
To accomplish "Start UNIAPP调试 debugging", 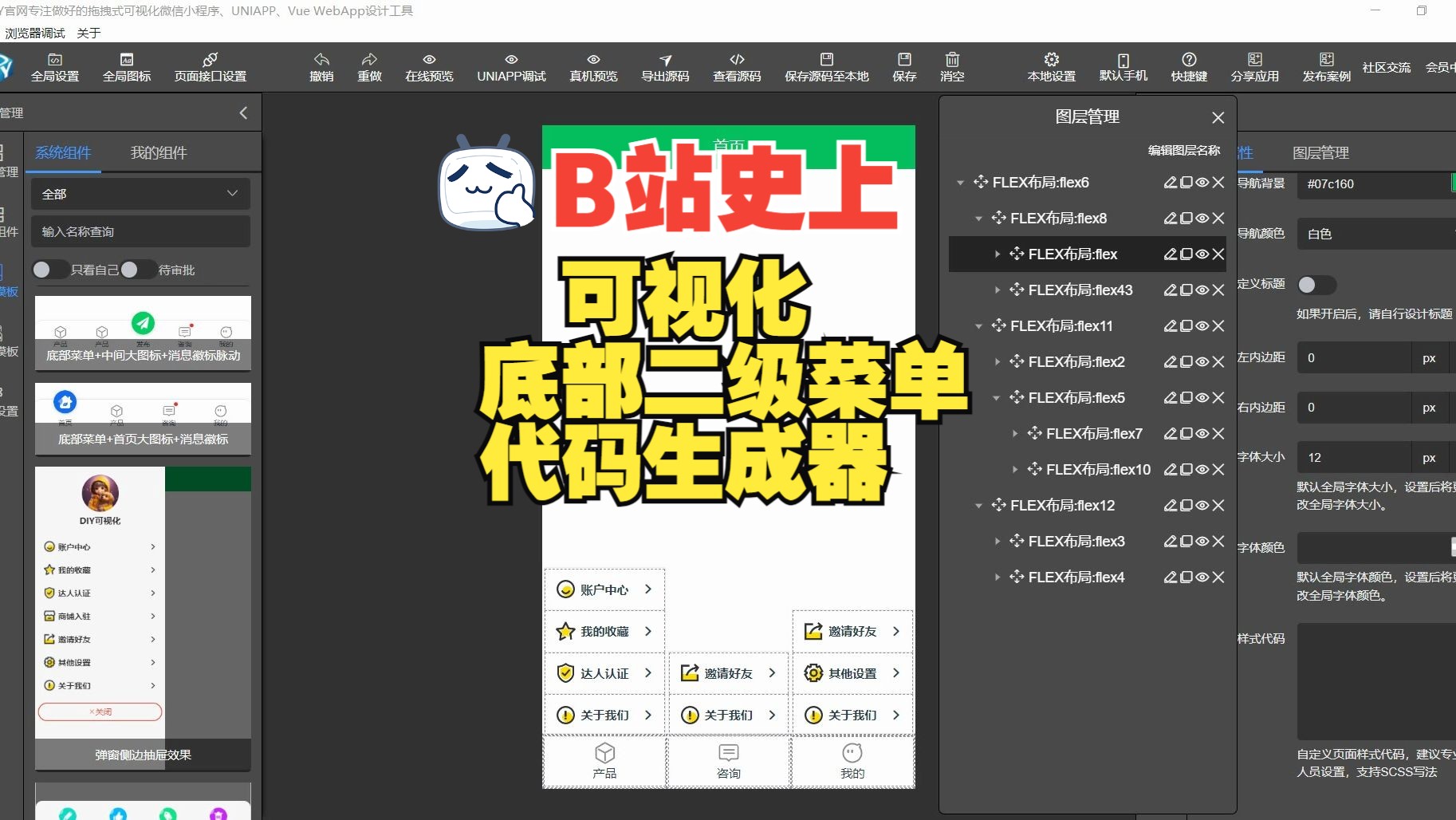I will coord(510,67).
